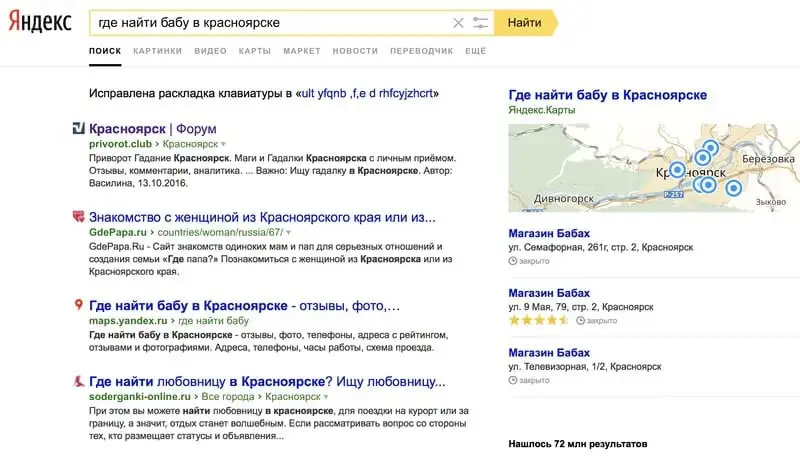Select the rightmost blue map marker near Зыково
The image size is (800, 456).
pyautogui.click(x=733, y=187)
